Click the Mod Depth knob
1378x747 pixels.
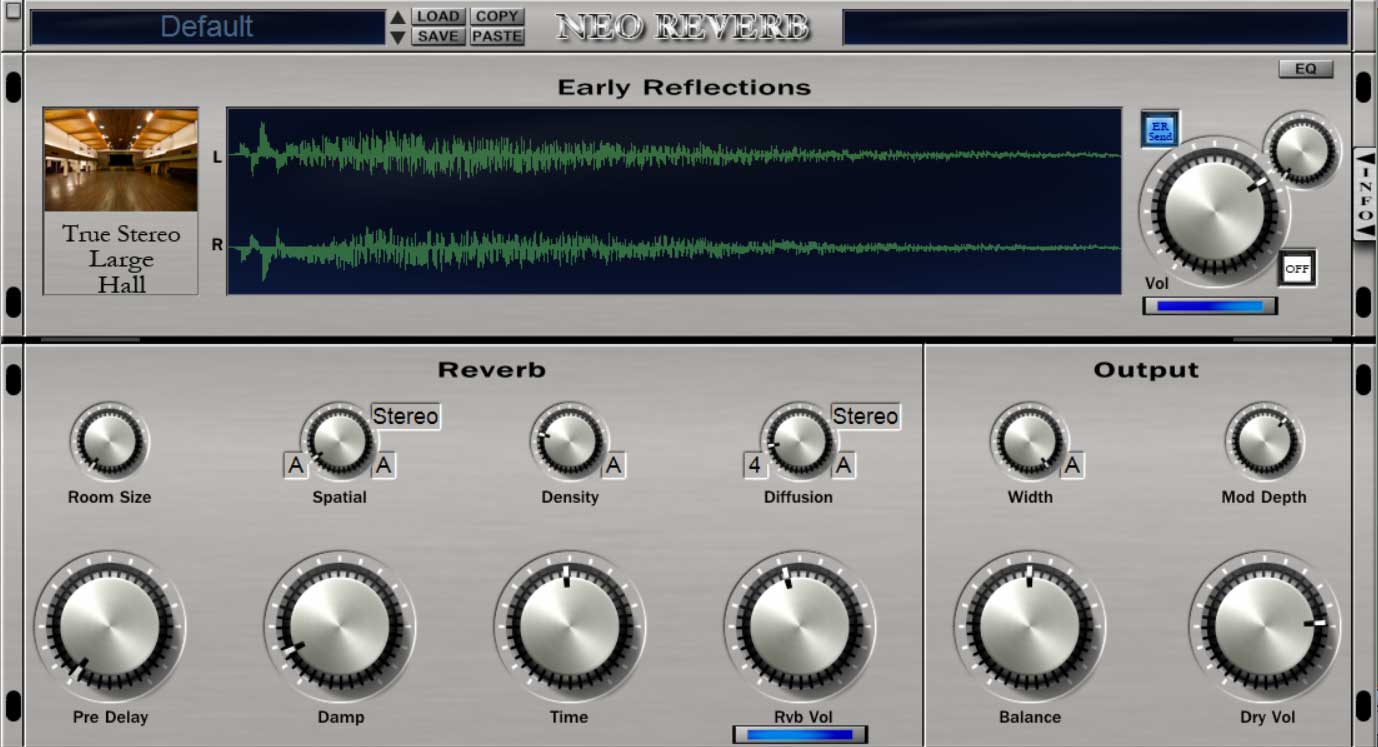click(1264, 441)
